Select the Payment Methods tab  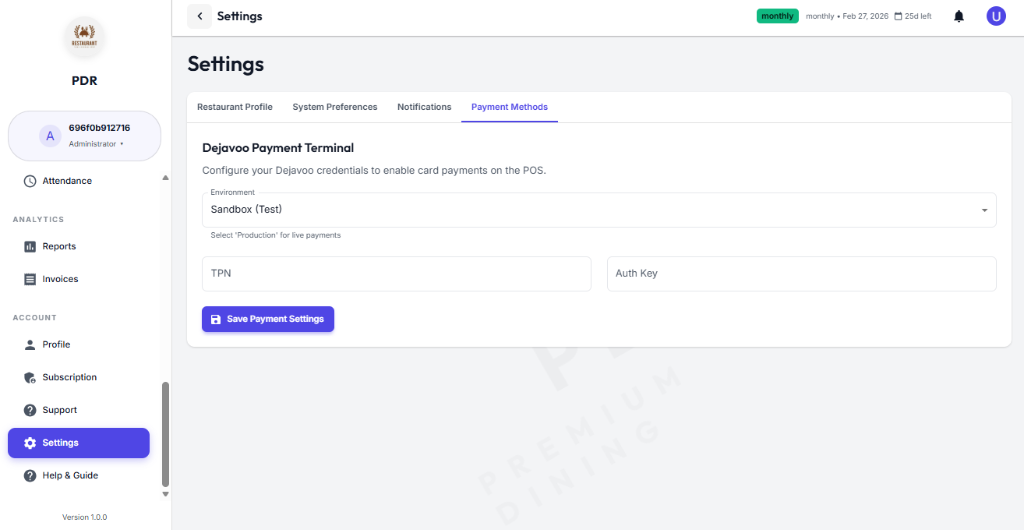[509, 107]
